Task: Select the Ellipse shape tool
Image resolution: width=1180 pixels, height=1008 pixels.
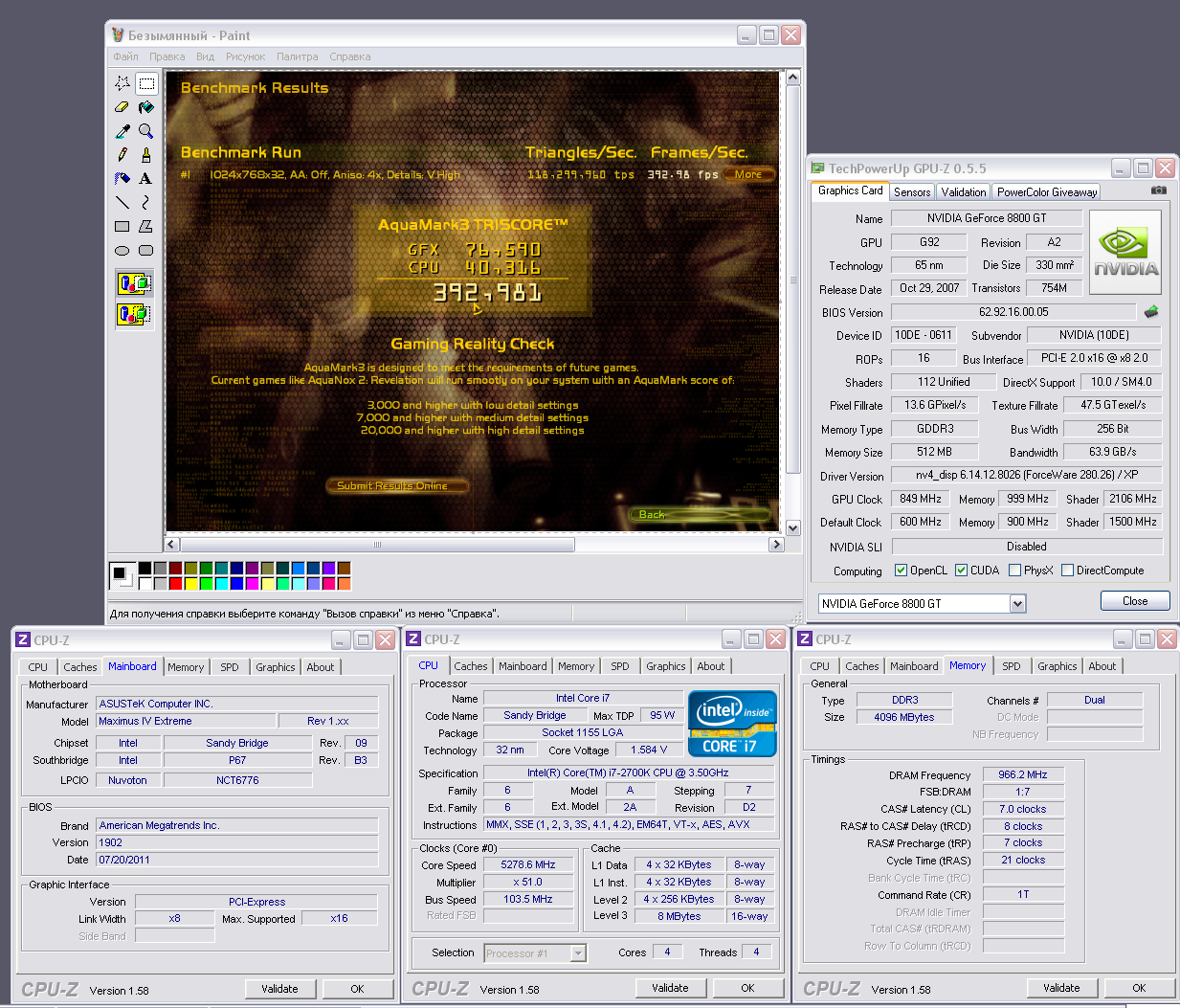Action: pos(122,251)
